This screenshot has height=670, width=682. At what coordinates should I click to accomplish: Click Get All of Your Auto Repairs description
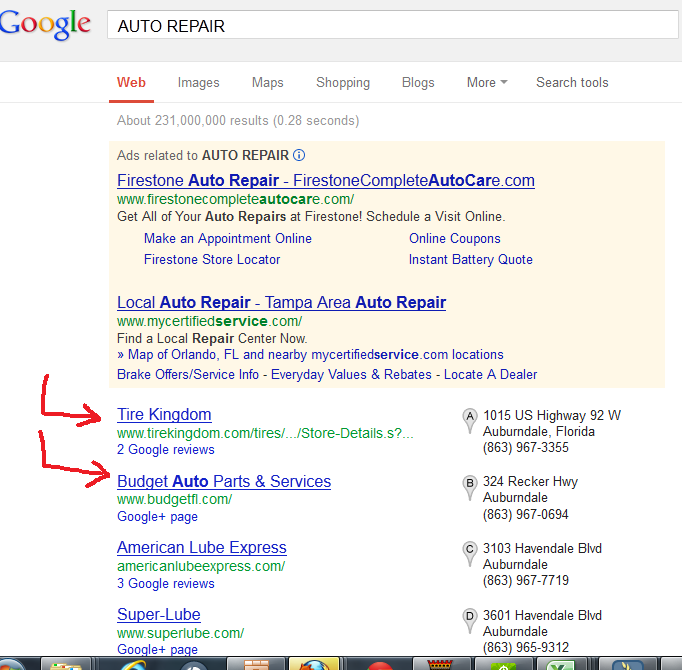point(311,216)
